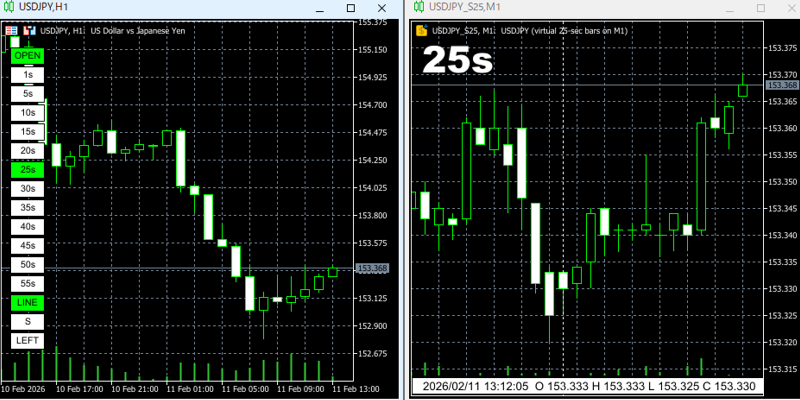Select the 1s timeframe button
800x400 pixels.
(27, 75)
